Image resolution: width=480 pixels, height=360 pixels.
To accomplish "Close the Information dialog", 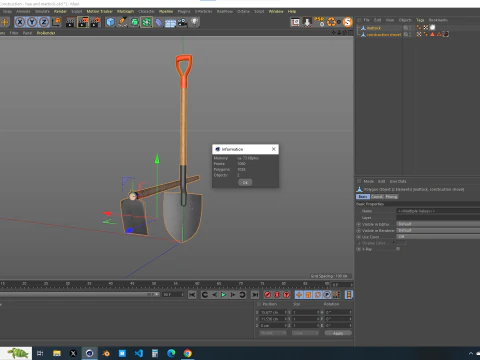I will pos(274,149).
